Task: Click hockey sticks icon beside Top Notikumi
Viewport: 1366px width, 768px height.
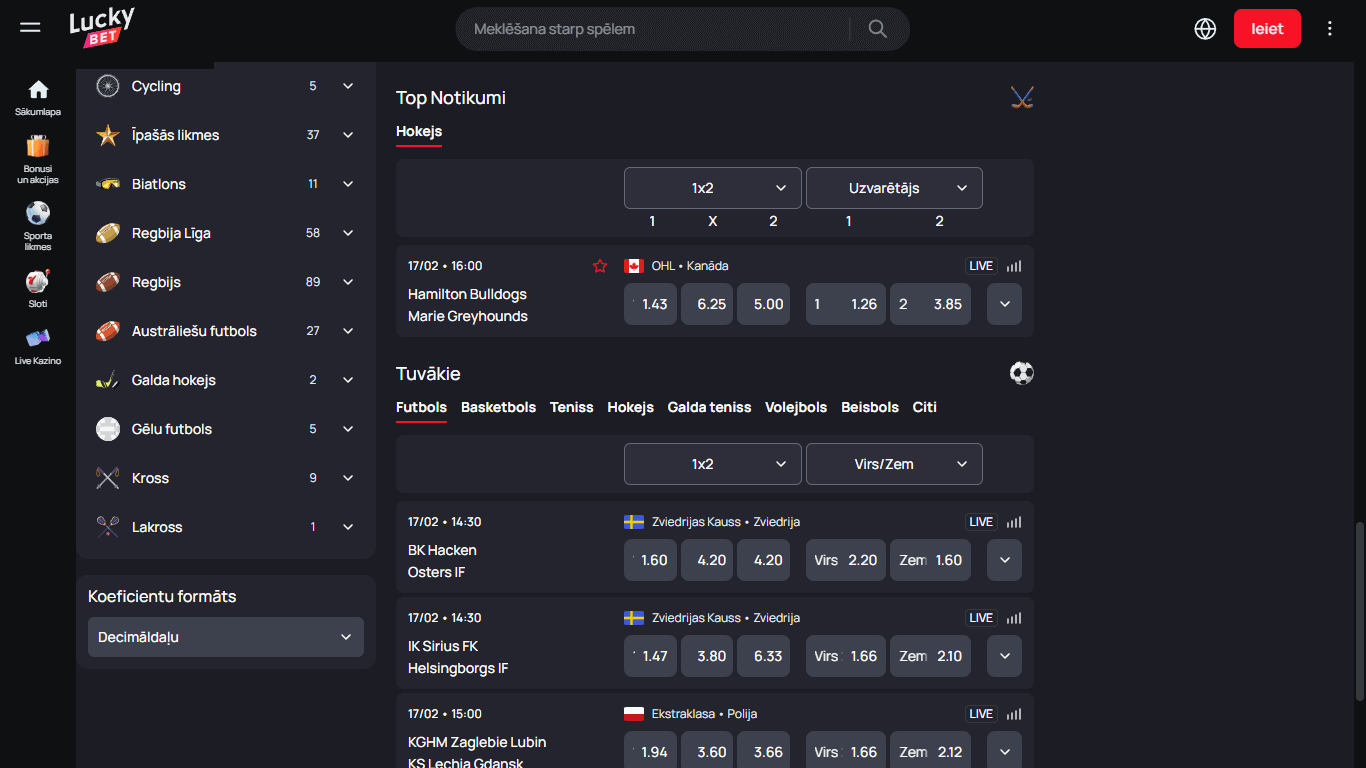Action: (x=1022, y=98)
